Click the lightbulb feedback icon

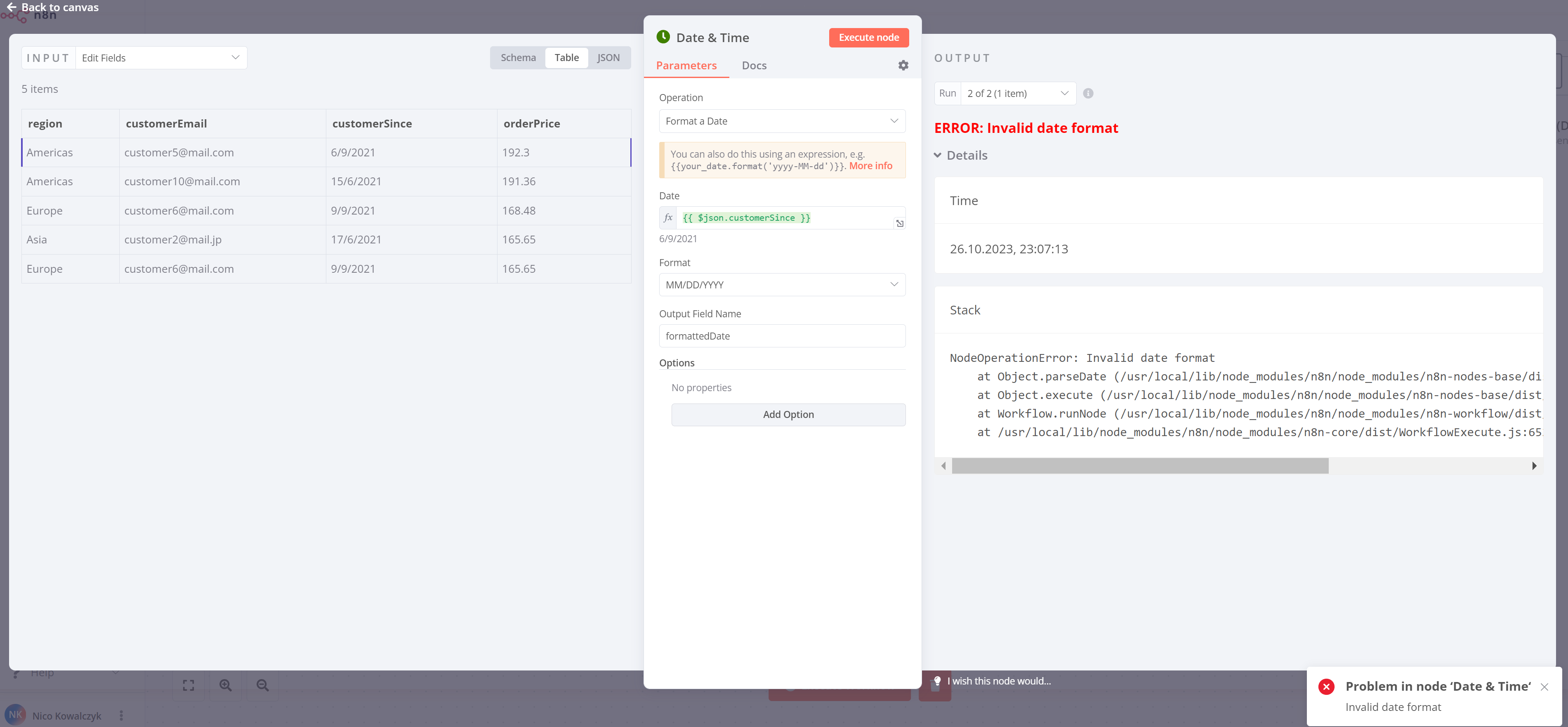[x=937, y=681]
